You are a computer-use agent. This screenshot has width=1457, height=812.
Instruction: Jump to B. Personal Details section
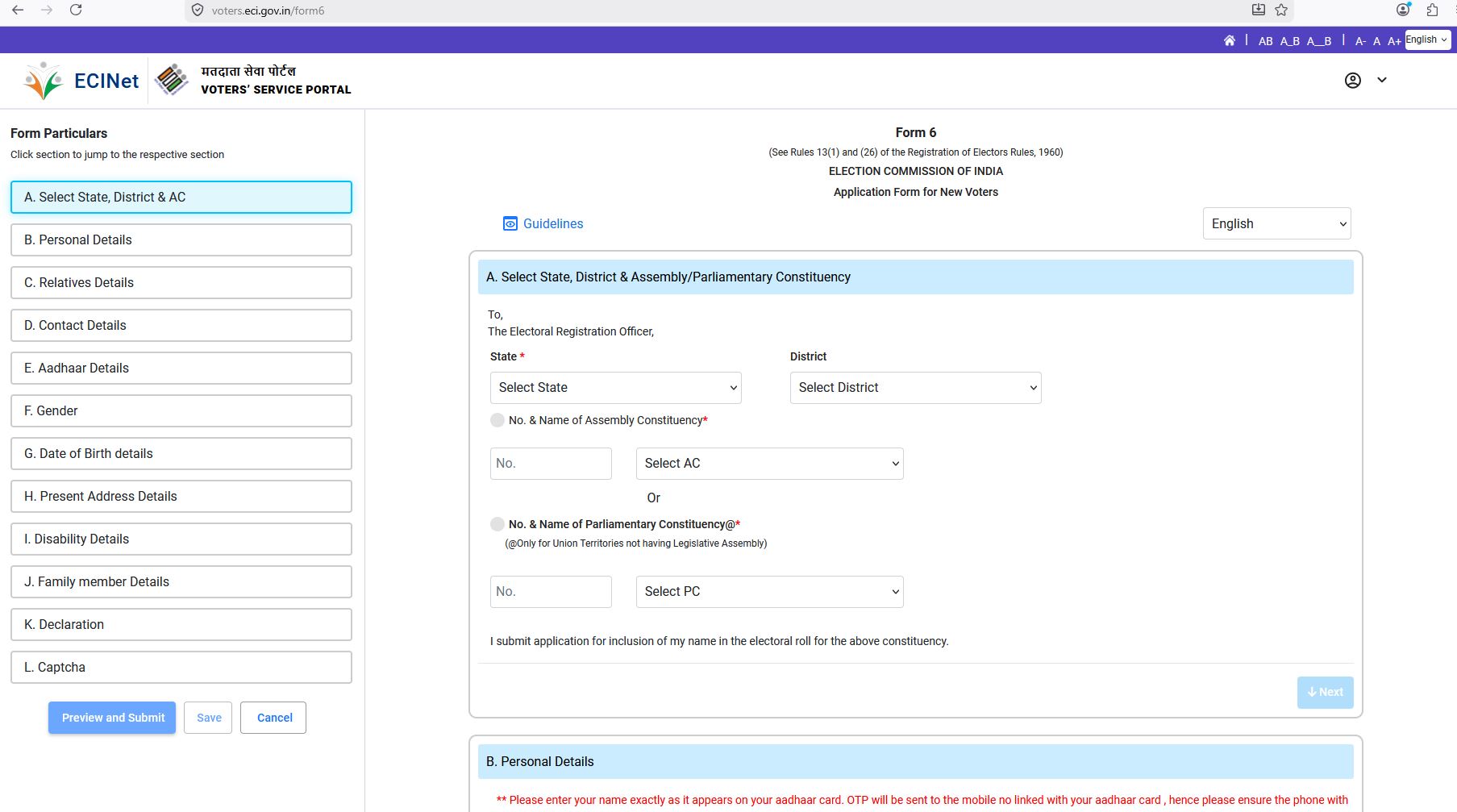pos(181,239)
